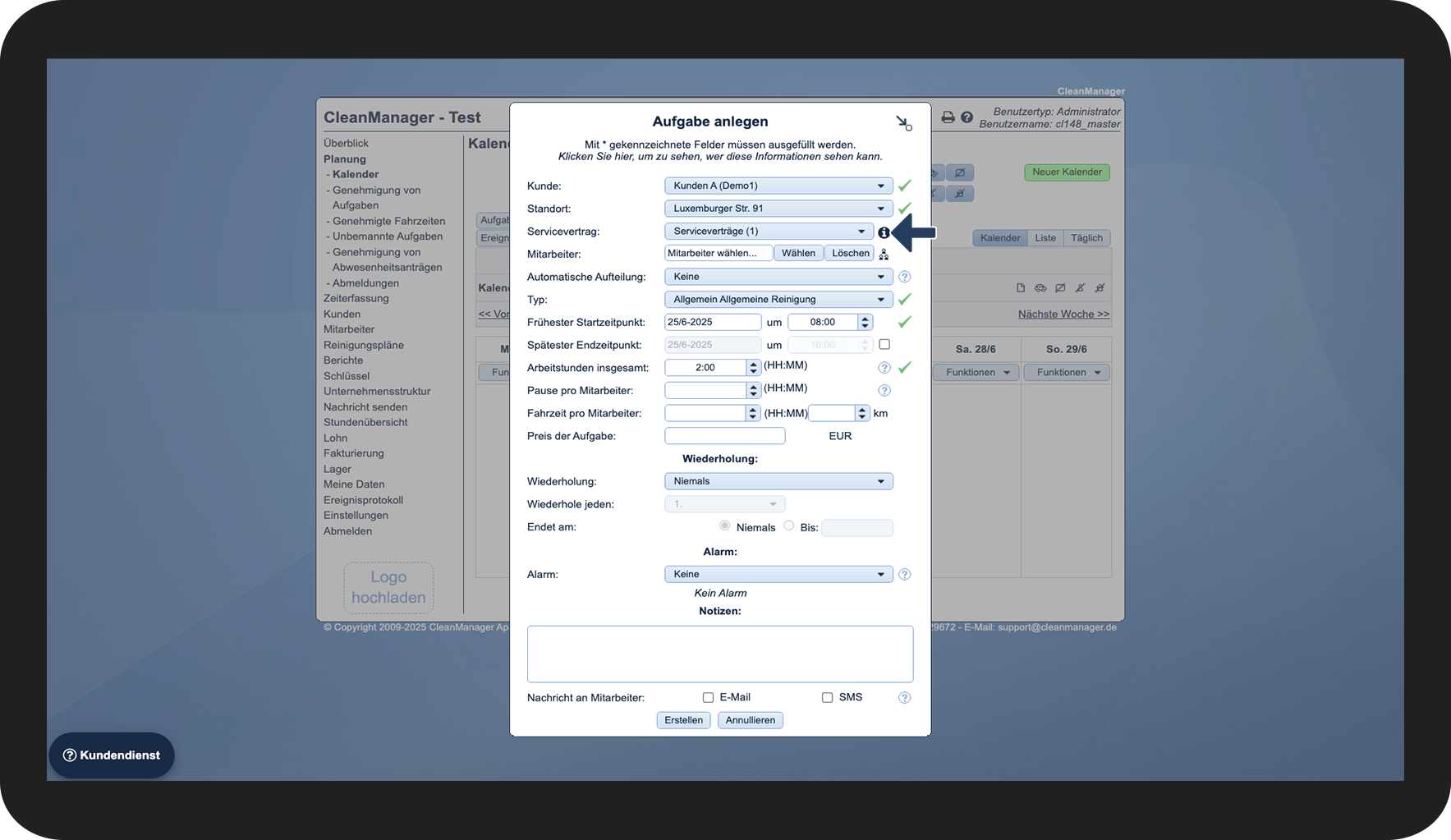
Task: Enable the Spätester Endzeitpunkt checkbox
Action: (x=884, y=345)
